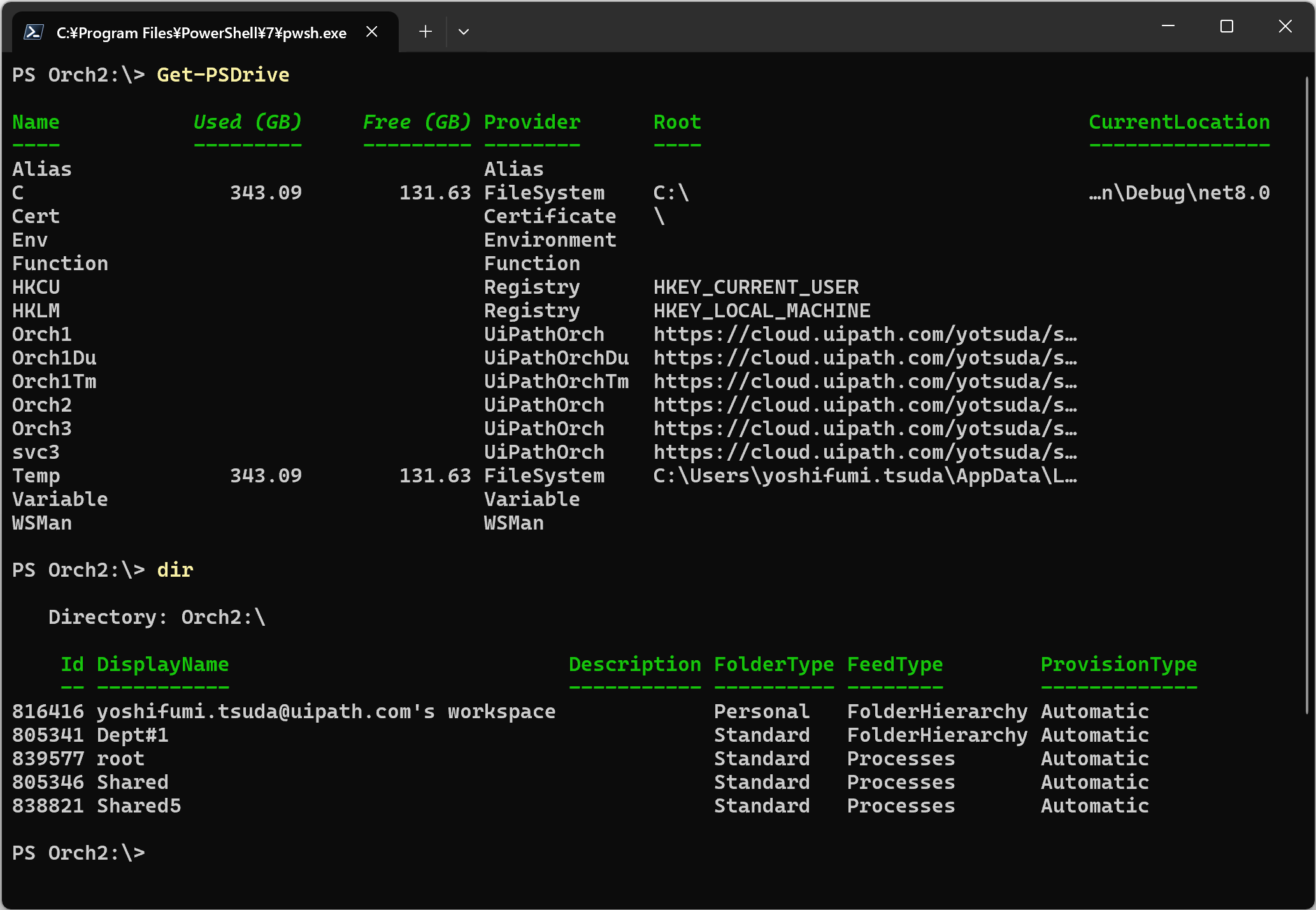Open the new tab profile dropdown
This screenshot has height=910, width=1316.
click(x=464, y=32)
